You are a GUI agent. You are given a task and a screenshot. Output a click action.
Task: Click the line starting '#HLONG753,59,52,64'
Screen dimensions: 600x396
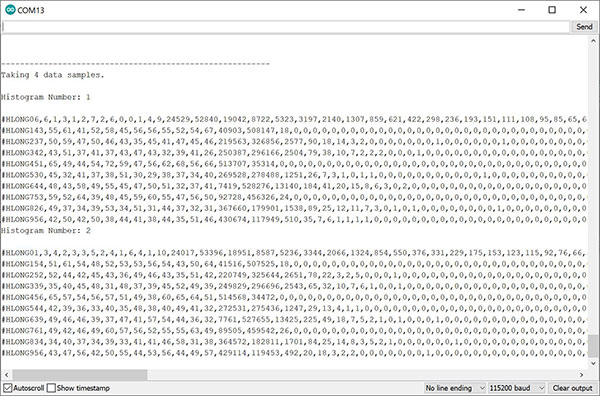(x=294, y=197)
